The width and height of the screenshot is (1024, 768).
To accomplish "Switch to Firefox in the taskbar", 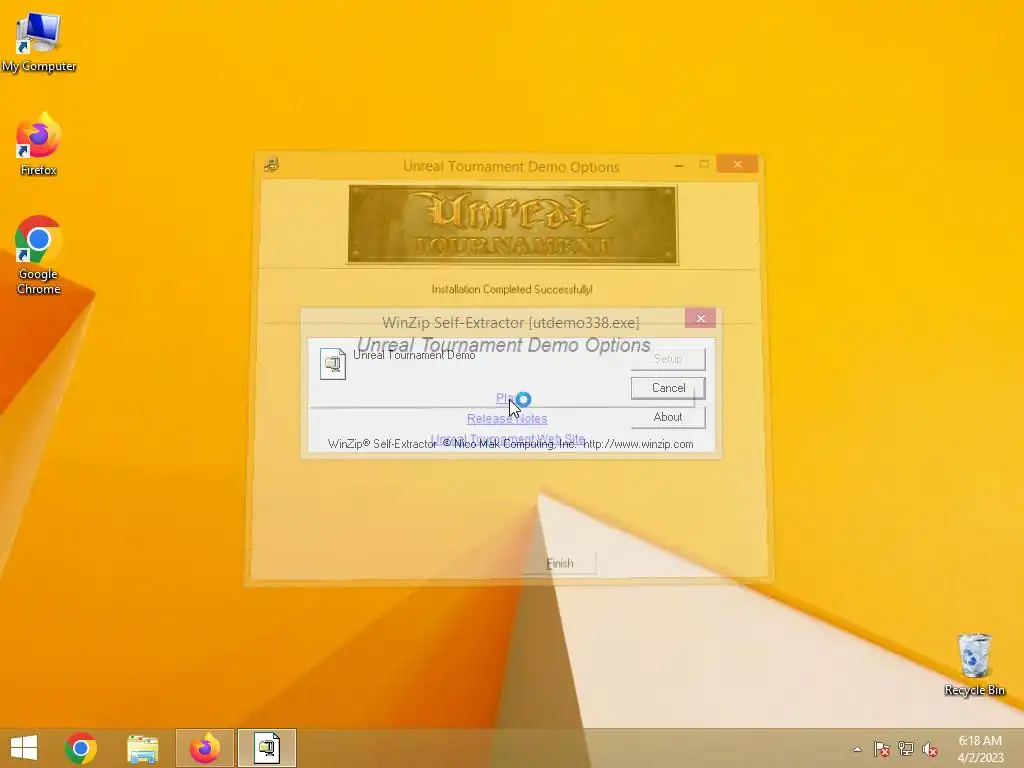I will (x=204, y=748).
